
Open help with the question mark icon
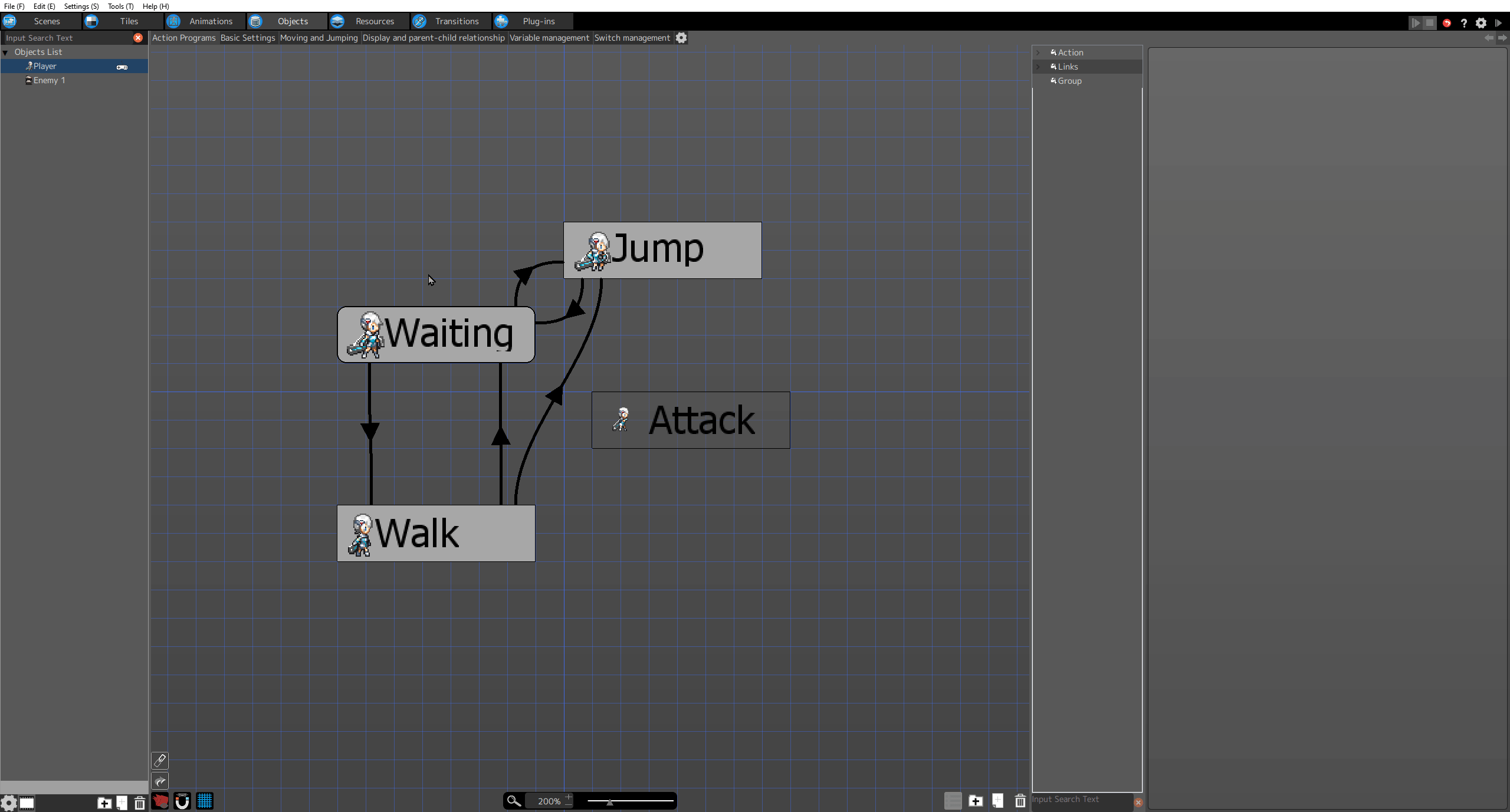pos(1463,23)
